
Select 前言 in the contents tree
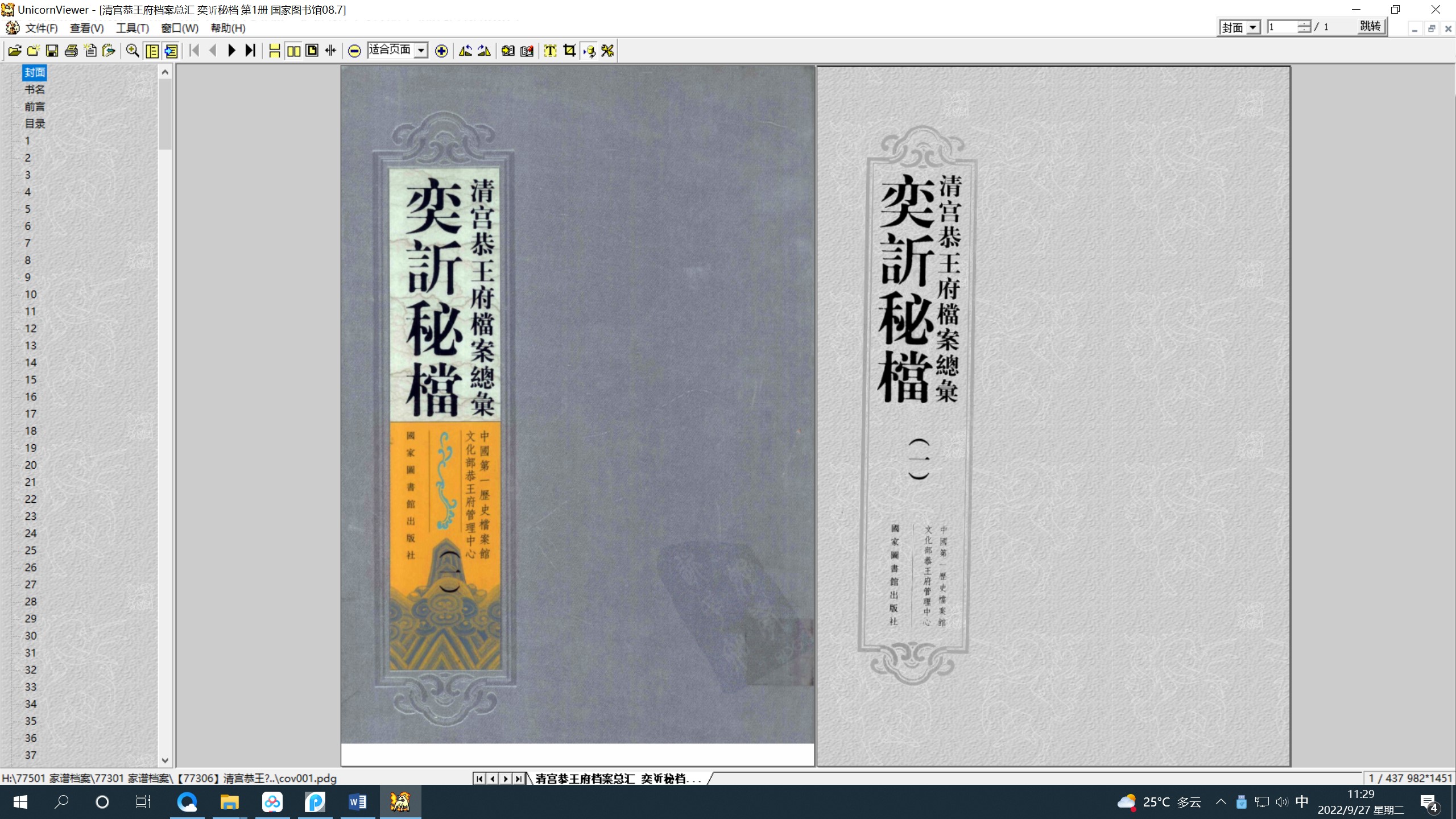[x=35, y=106]
